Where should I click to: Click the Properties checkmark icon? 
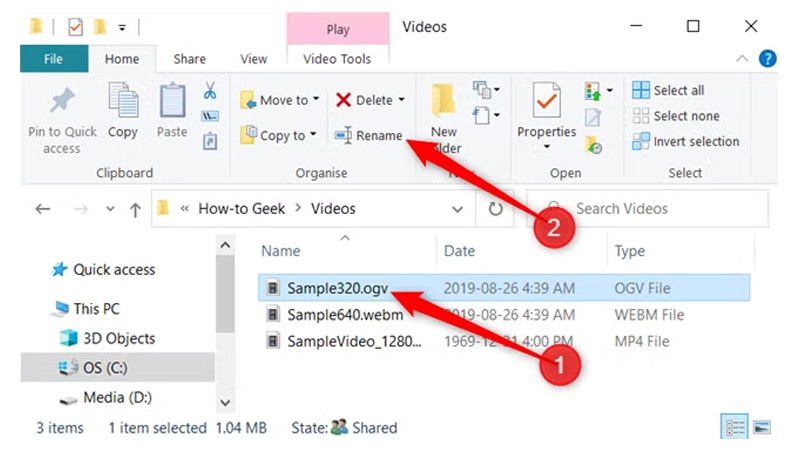(546, 100)
